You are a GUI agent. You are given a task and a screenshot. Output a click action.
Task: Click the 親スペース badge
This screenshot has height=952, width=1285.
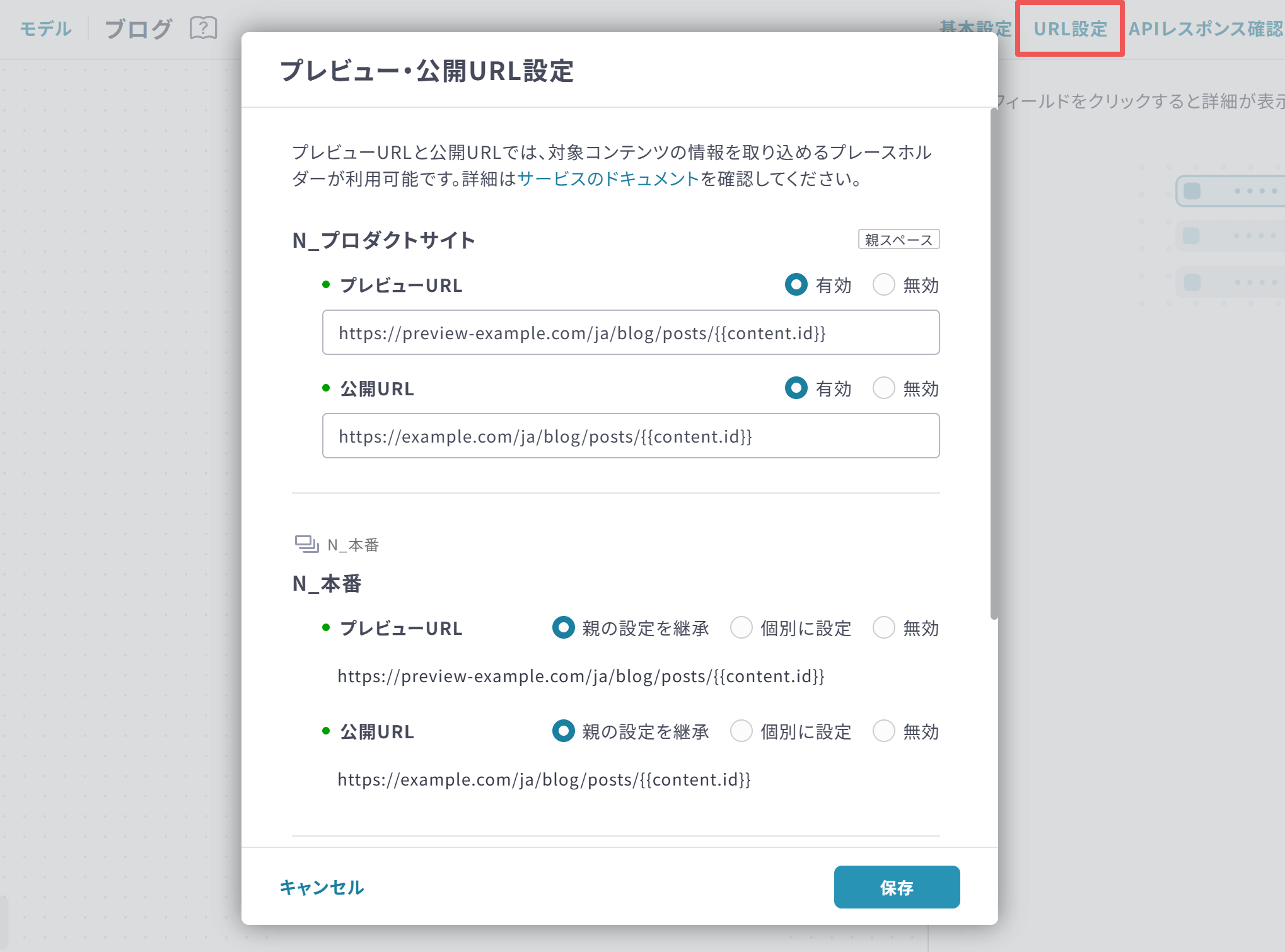[898, 240]
